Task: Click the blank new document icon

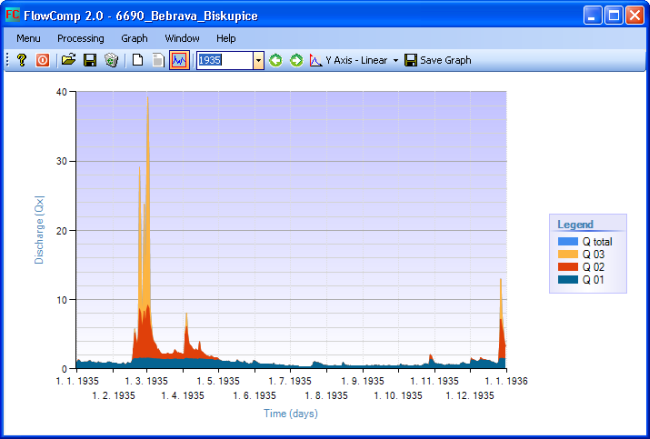Action: point(138,60)
